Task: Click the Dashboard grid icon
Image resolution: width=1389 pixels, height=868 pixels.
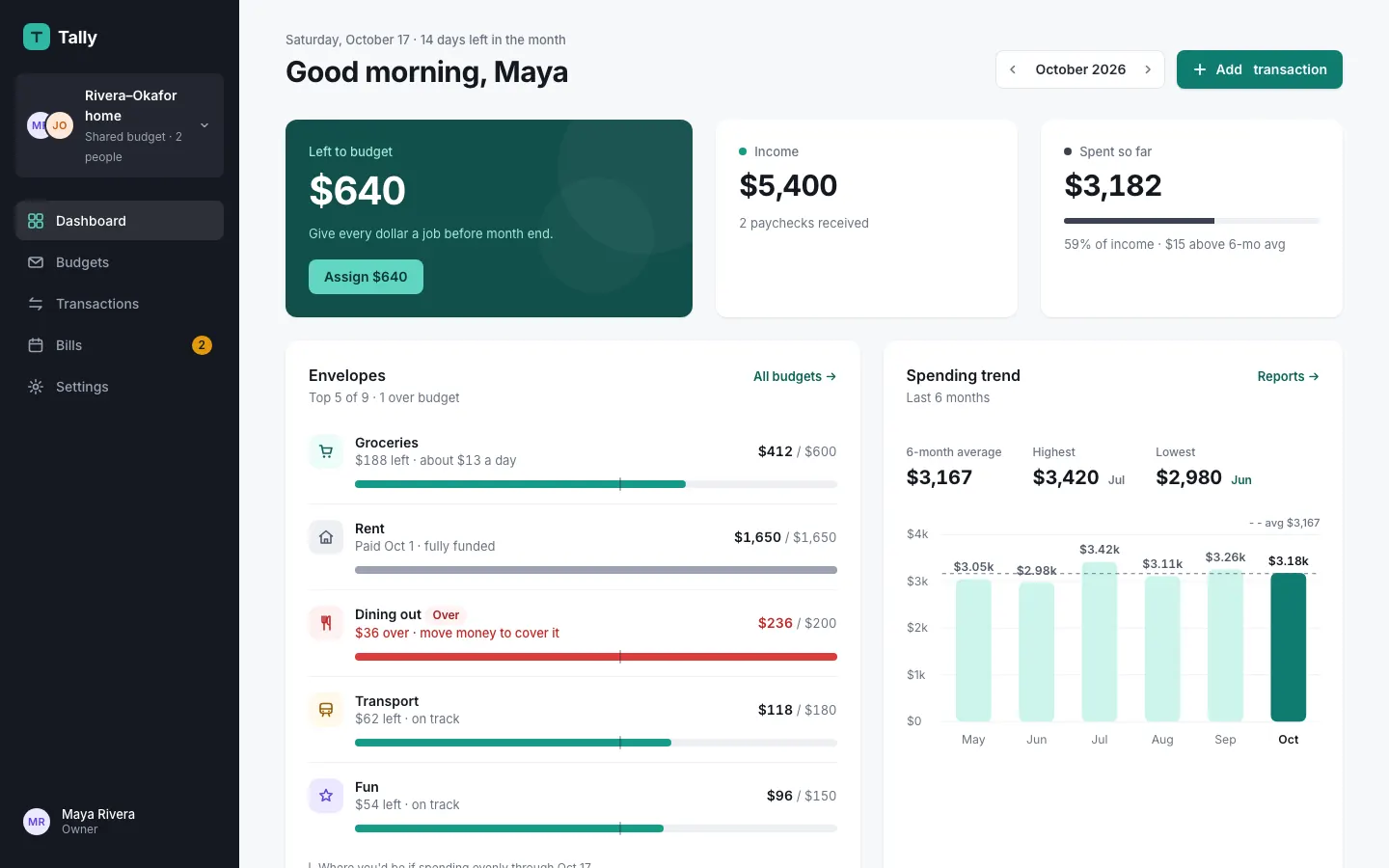Action: 36,221
